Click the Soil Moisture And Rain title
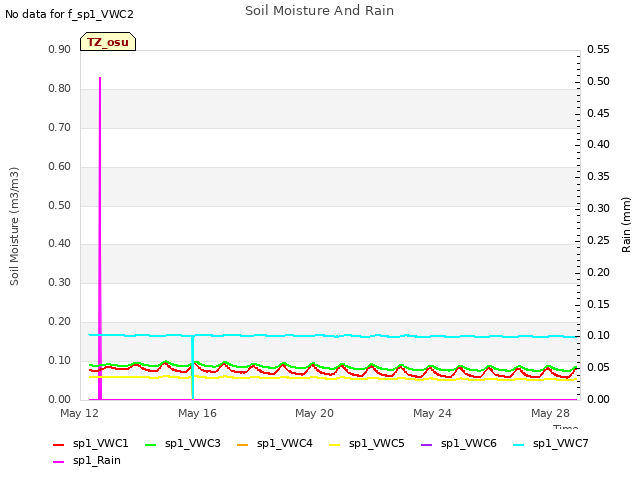Viewport: 640px width, 480px height. click(x=320, y=11)
